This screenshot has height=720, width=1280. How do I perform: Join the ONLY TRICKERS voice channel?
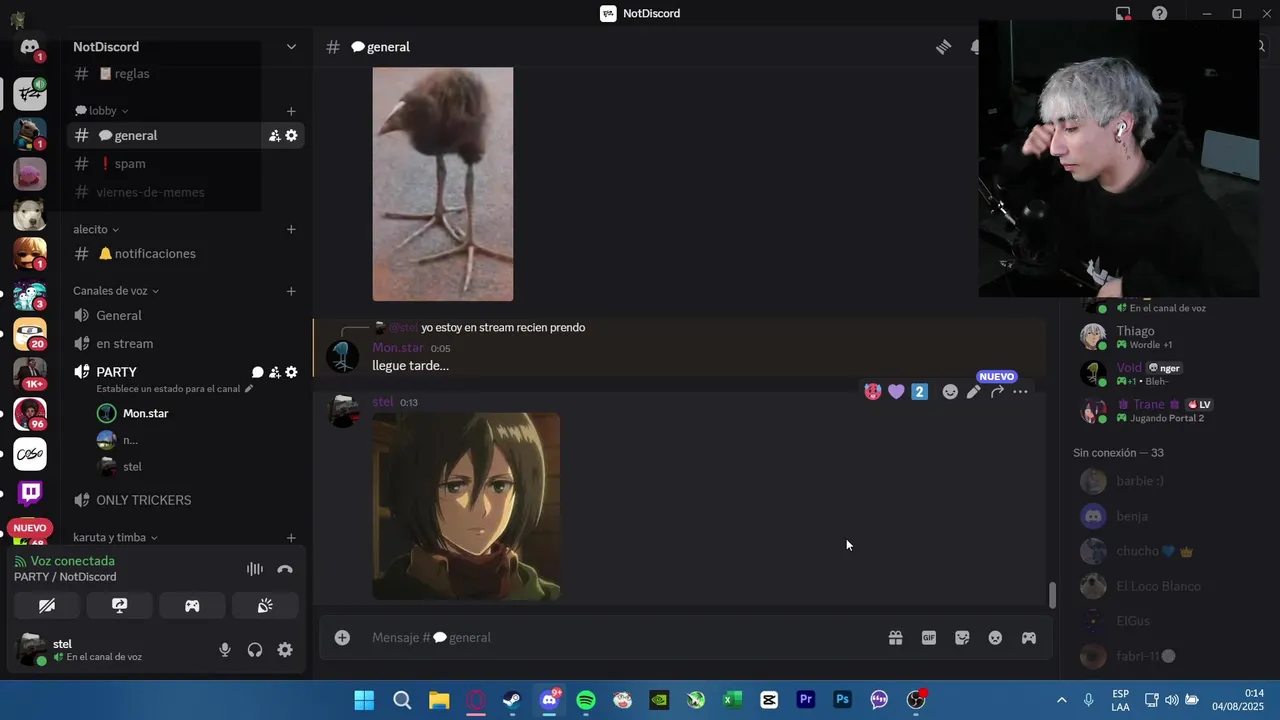[x=185, y=500]
